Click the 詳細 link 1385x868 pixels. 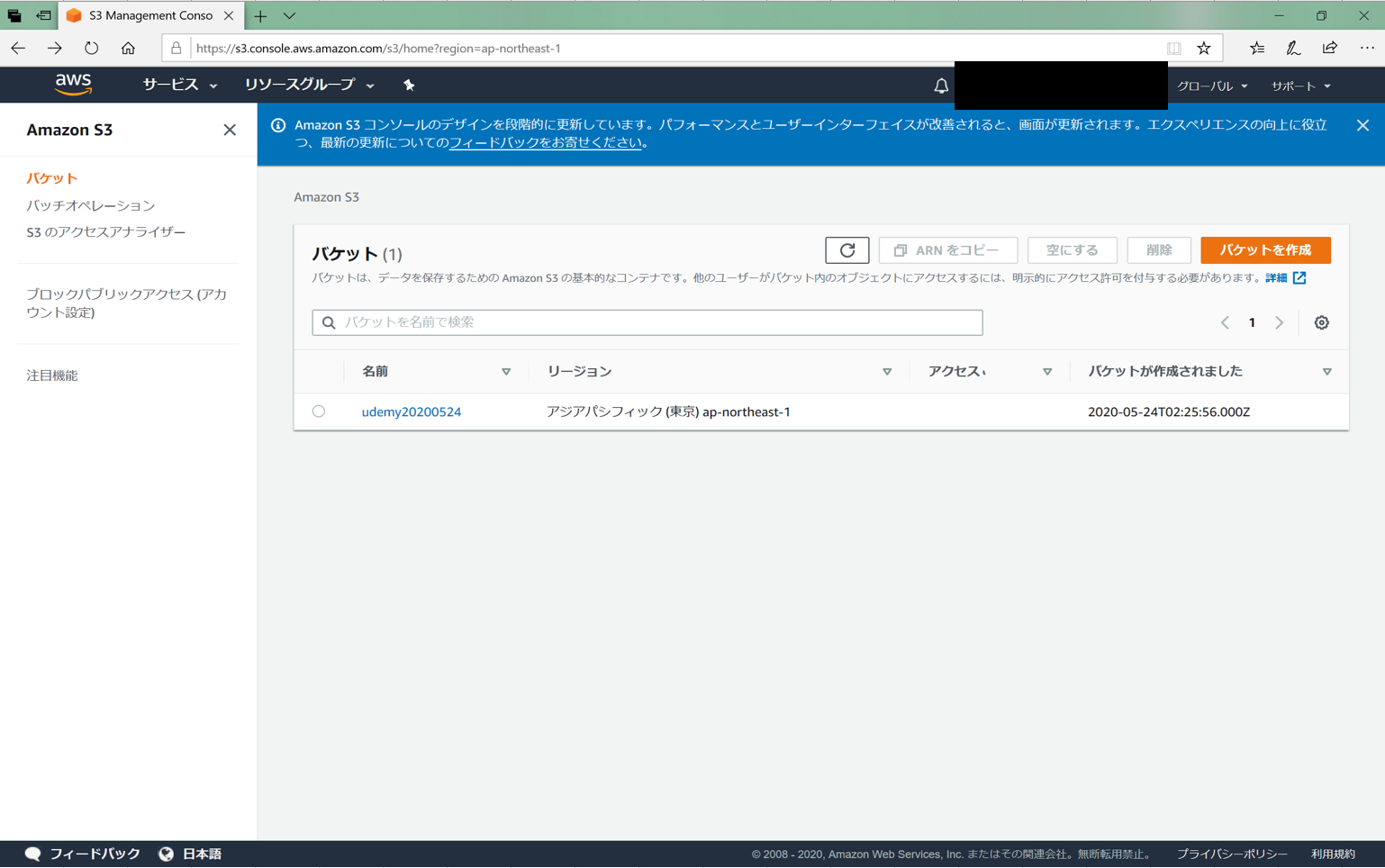click(x=1276, y=277)
